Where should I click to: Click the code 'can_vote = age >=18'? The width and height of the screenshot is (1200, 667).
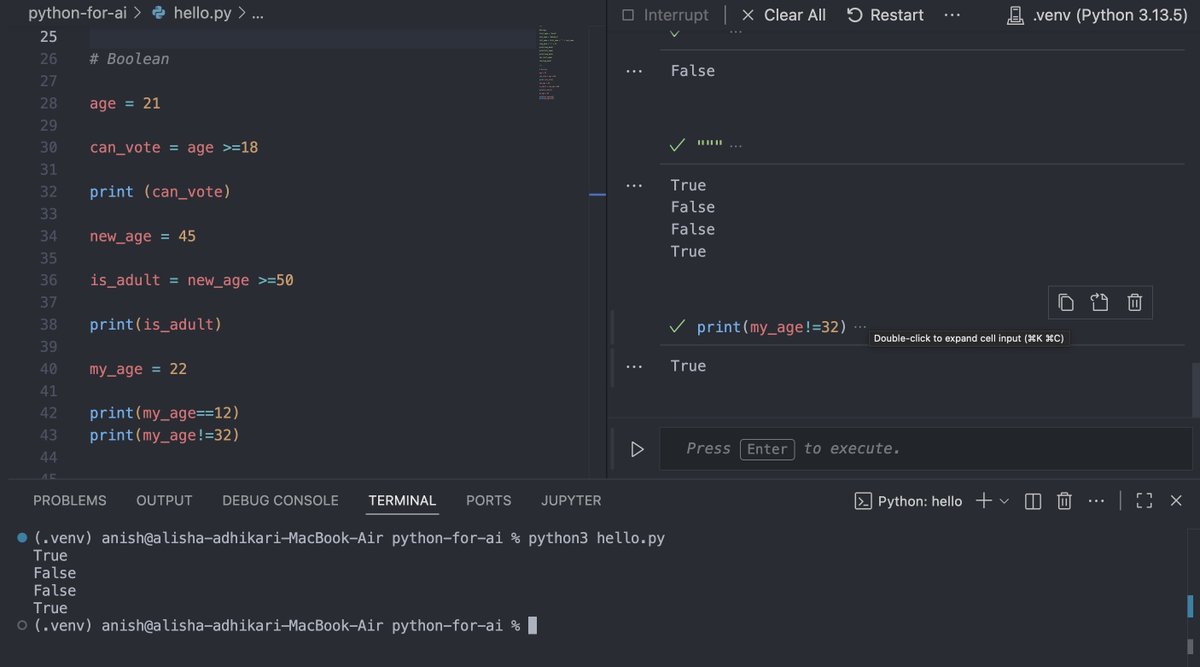pos(174,147)
